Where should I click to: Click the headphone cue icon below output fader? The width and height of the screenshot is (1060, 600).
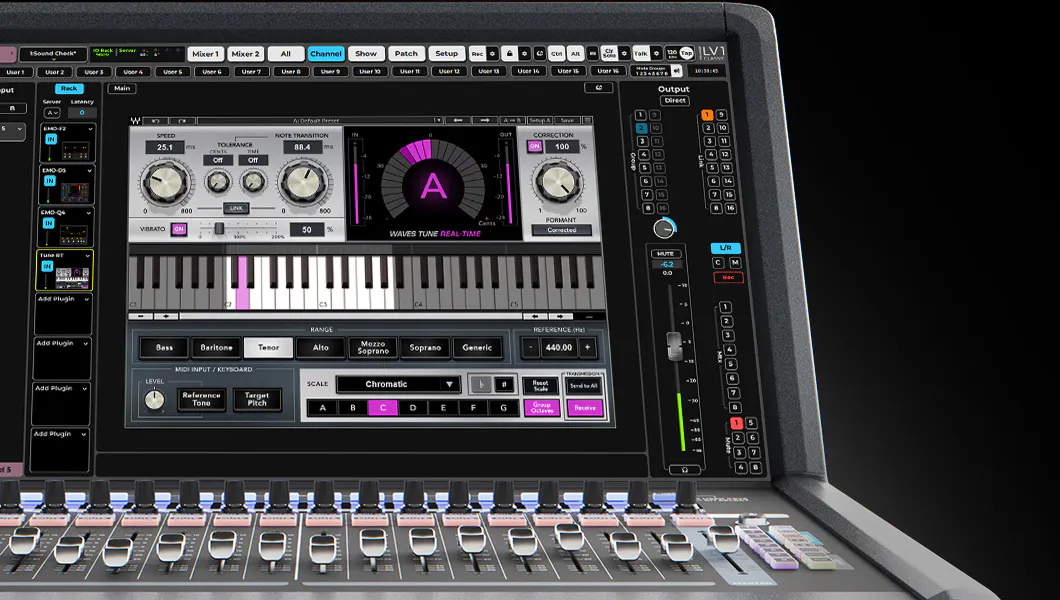coord(684,470)
